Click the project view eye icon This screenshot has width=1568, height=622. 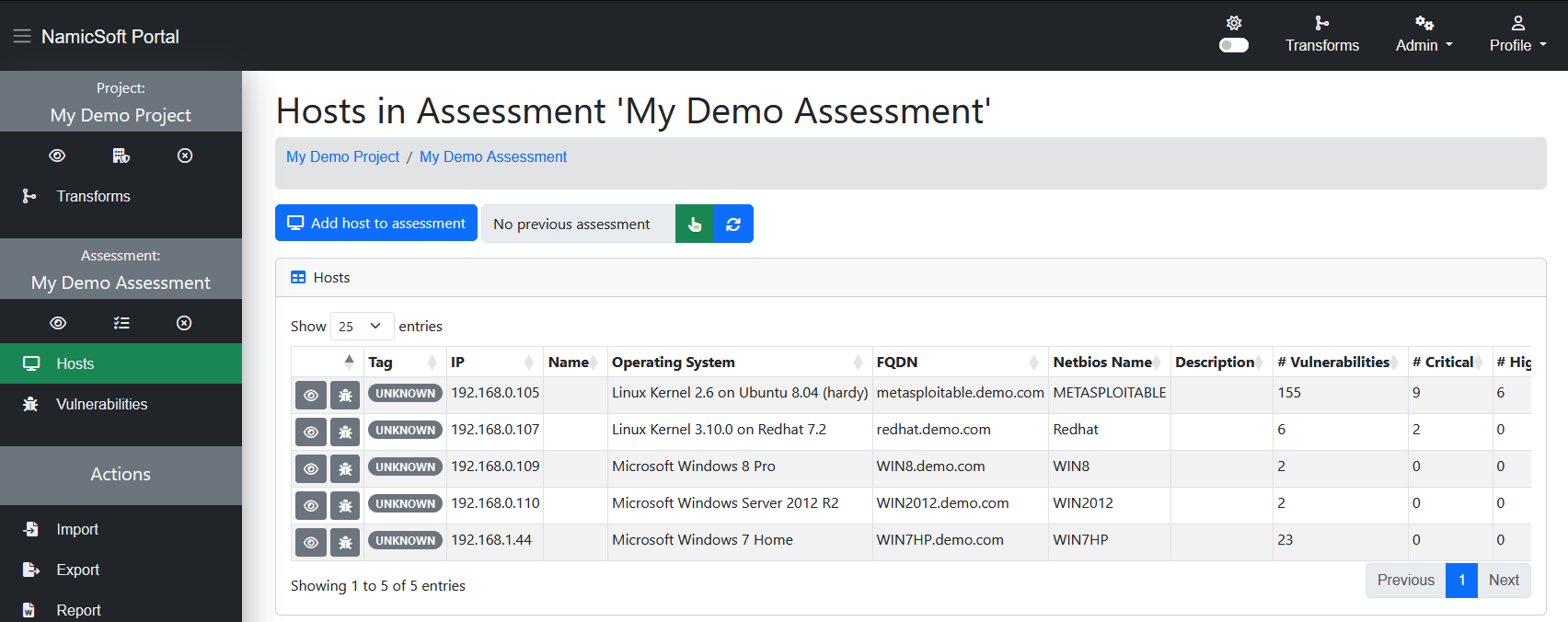[57, 155]
